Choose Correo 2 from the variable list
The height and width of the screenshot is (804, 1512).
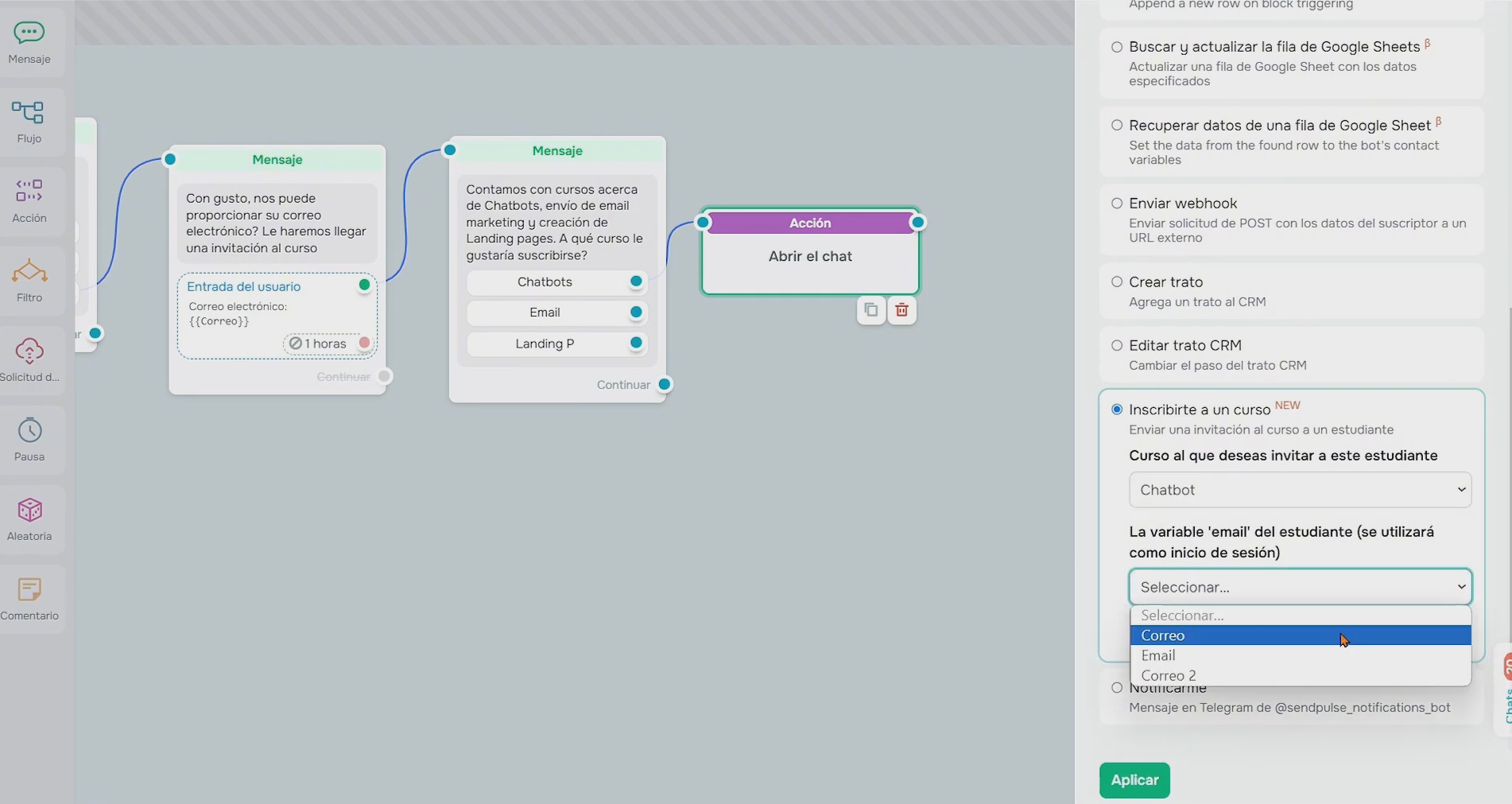click(1300, 675)
